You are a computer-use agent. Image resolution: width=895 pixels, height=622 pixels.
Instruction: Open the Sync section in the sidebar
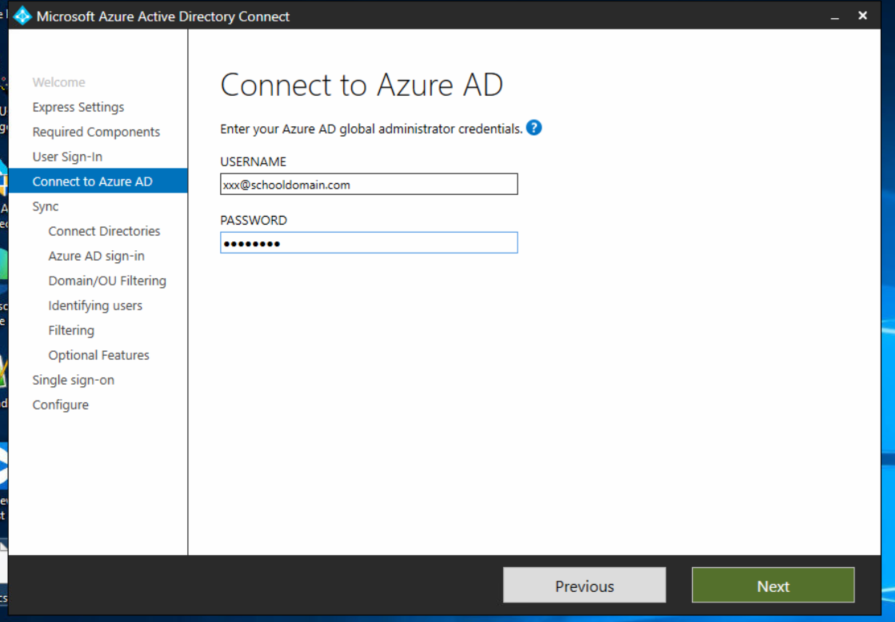point(45,207)
